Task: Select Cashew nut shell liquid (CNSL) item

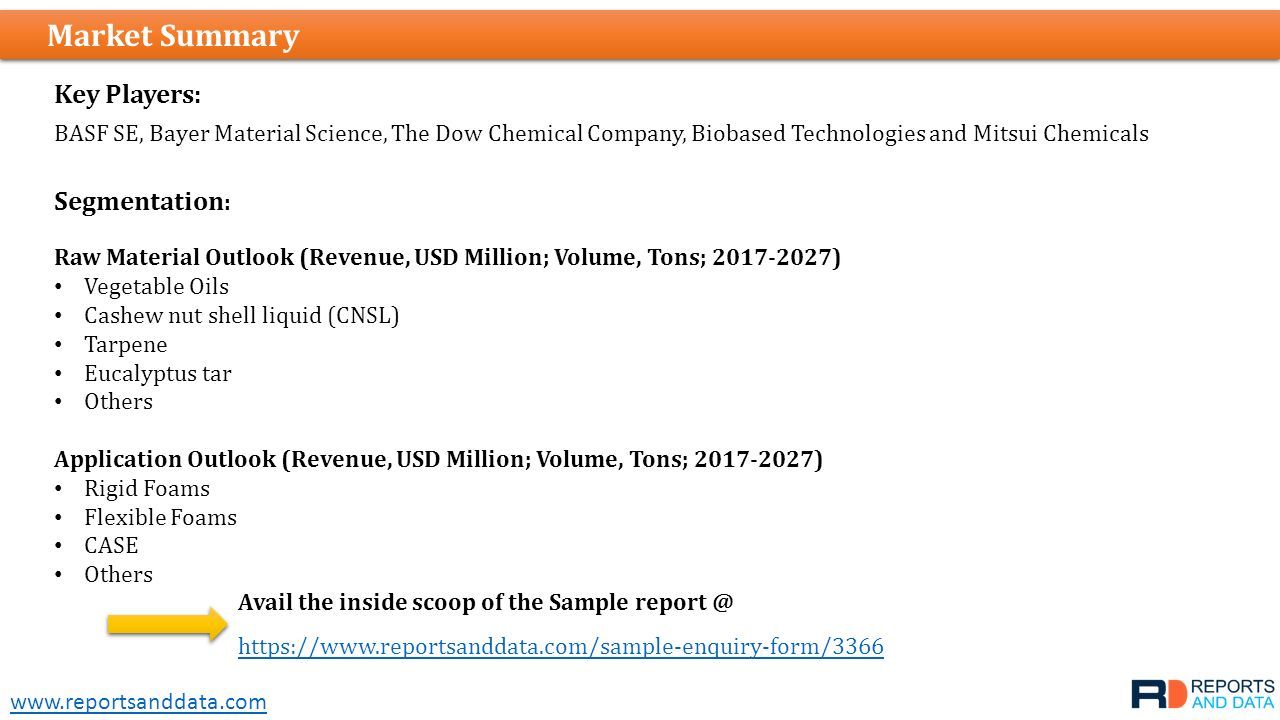Action: click(x=241, y=316)
